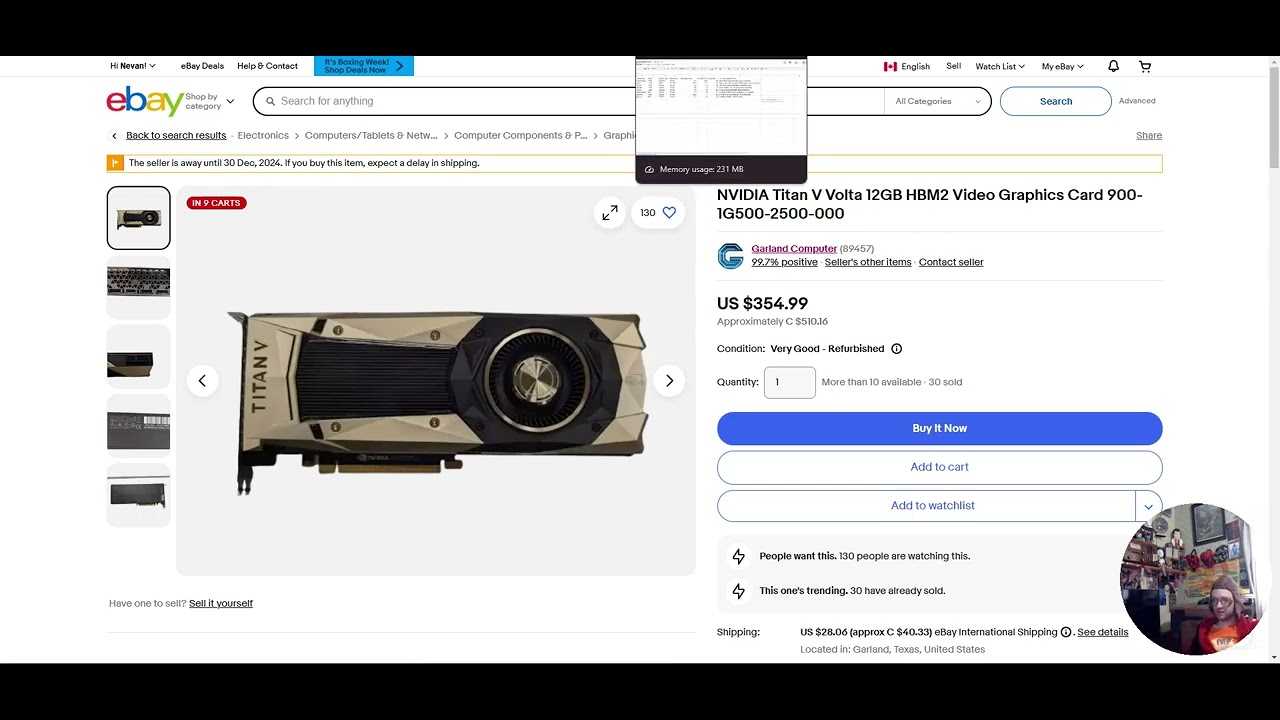Add item to watchlist heart icon
This screenshot has height=720, width=1280.
pyautogui.click(x=669, y=212)
